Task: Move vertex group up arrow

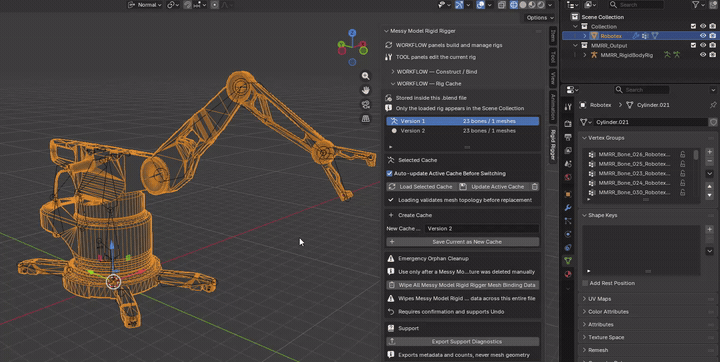Action: pos(709,186)
